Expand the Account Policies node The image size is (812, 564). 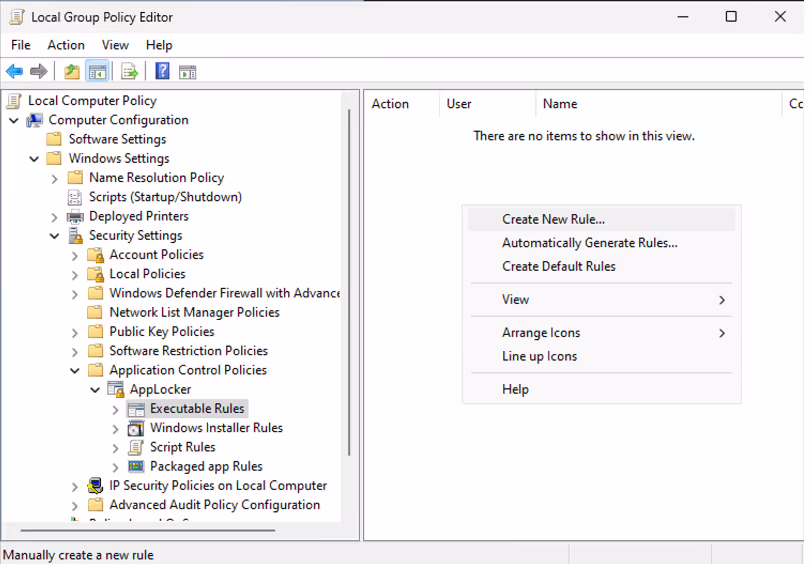(75, 256)
